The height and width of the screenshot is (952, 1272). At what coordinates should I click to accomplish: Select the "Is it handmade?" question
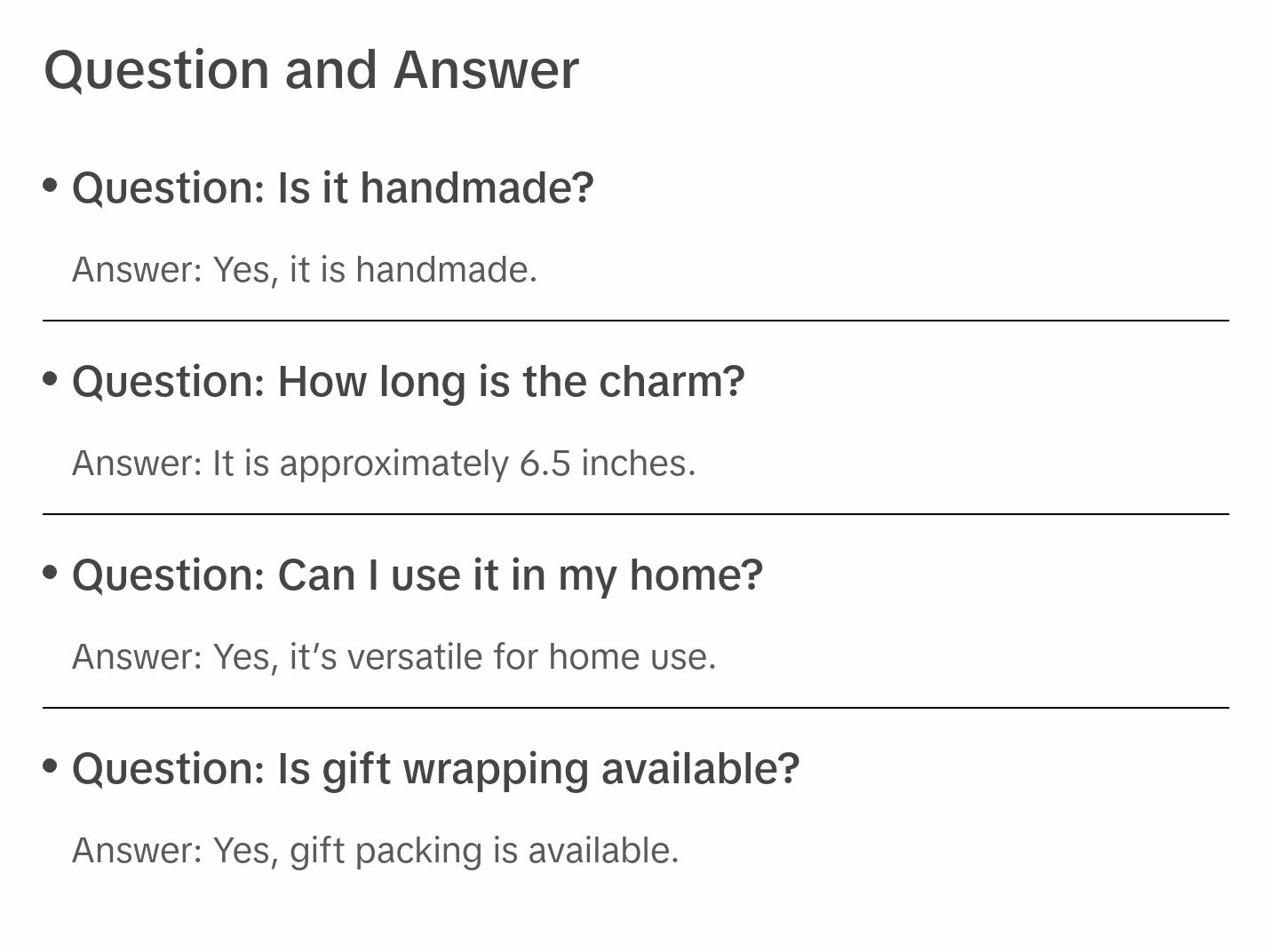coord(332,188)
